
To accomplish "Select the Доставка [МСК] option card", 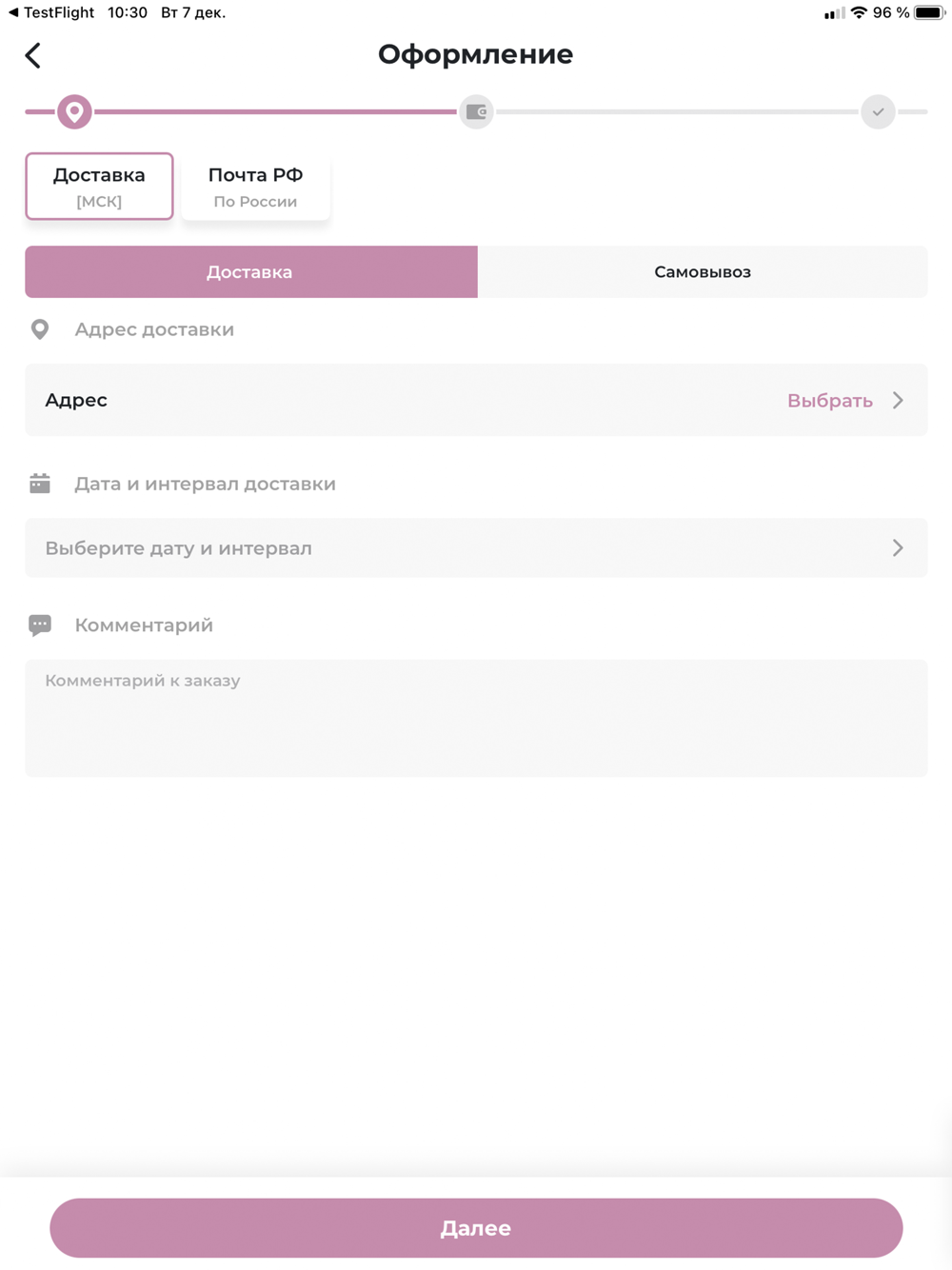I will pos(99,187).
